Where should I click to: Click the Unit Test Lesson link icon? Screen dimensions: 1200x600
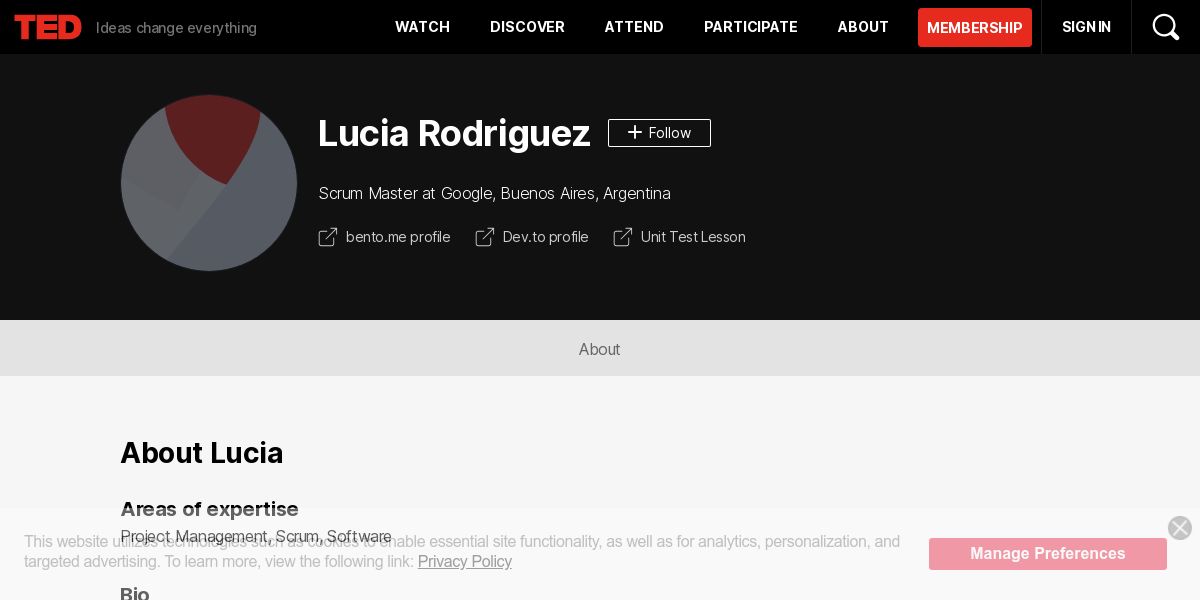coord(623,237)
